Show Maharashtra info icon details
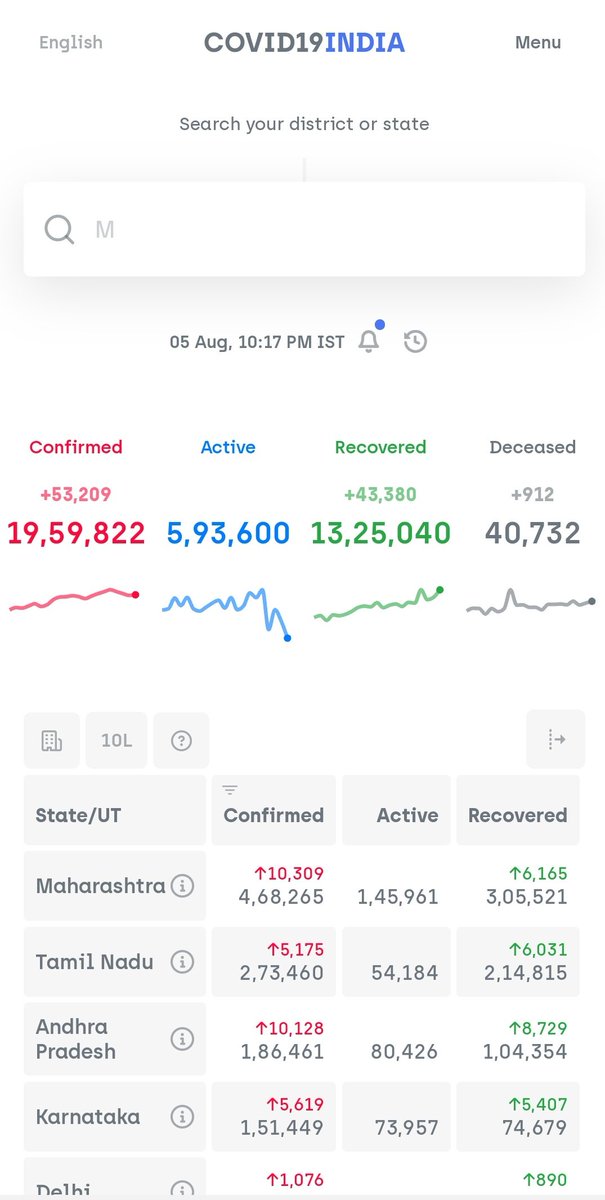The width and height of the screenshot is (605, 1200). click(182, 886)
